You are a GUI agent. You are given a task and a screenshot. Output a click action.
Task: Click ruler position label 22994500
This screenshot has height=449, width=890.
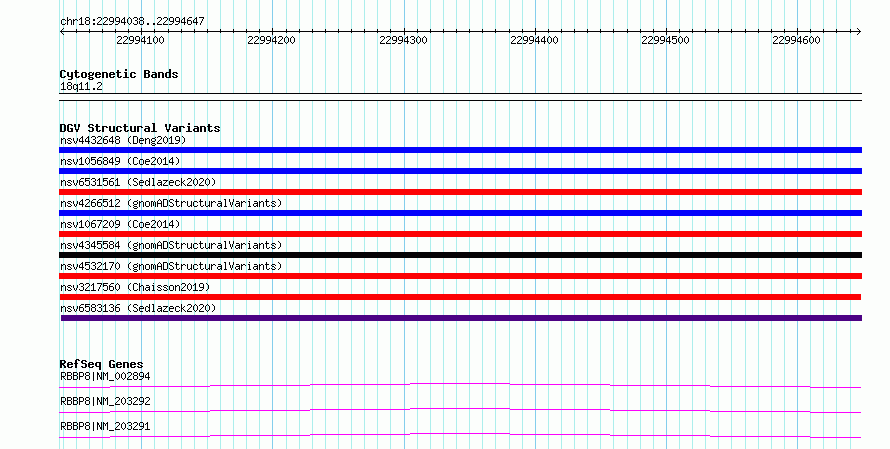click(x=665, y=40)
